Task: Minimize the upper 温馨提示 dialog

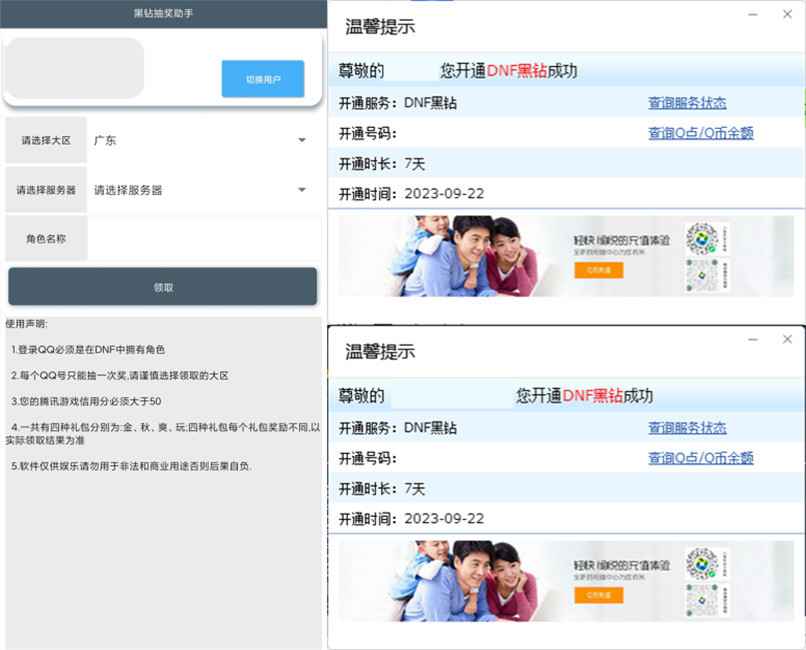Action: (753, 14)
